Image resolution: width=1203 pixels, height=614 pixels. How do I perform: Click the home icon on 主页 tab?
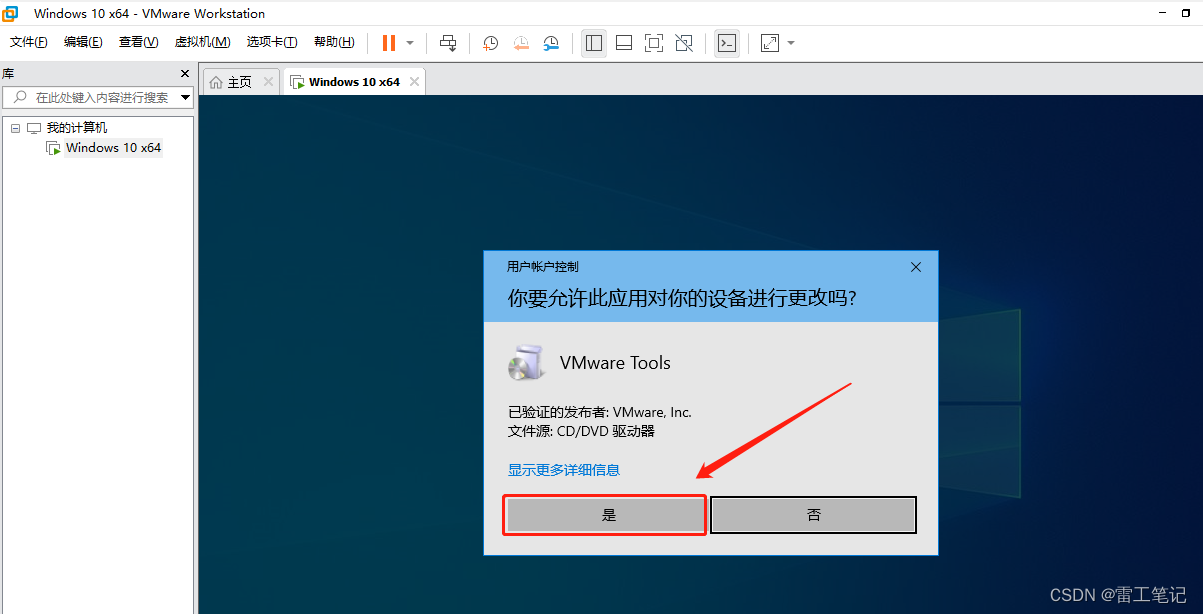coord(216,82)
